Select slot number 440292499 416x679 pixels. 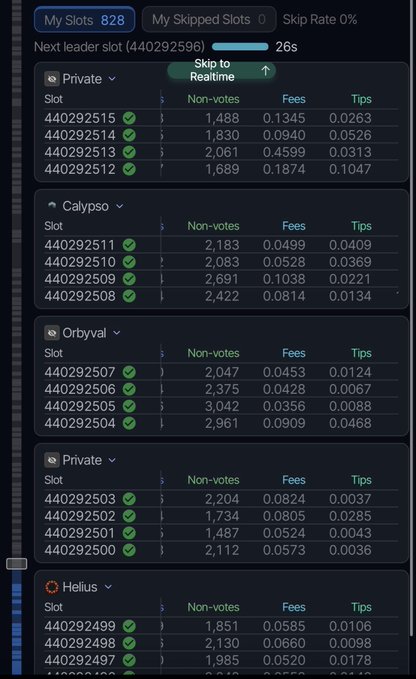pos(80,626)
